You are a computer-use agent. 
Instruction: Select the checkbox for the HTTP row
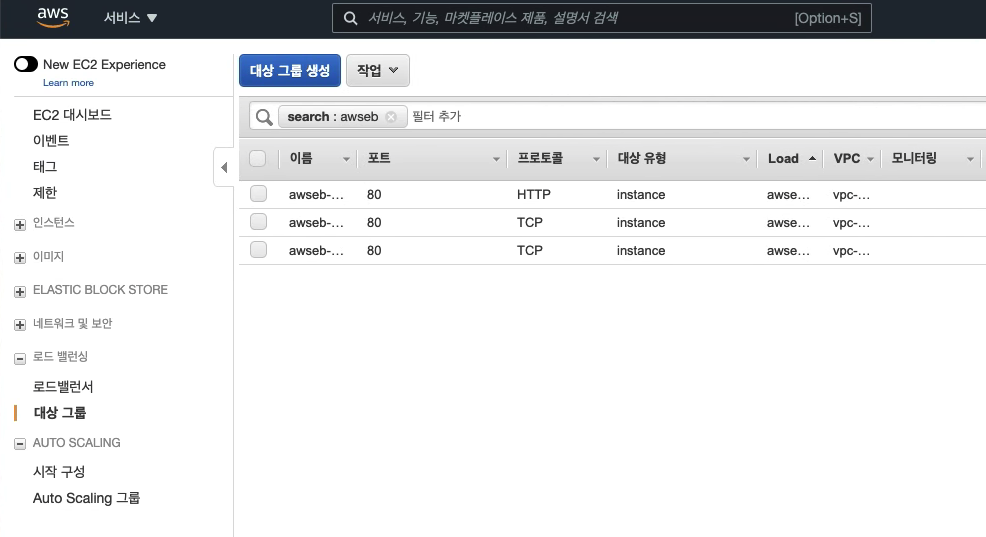(x=258, y=194)
